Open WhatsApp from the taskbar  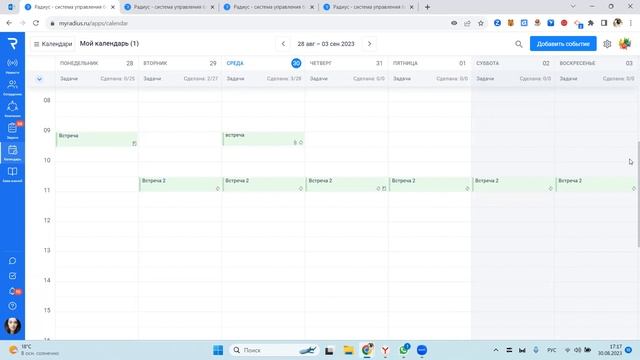point(404,350)
